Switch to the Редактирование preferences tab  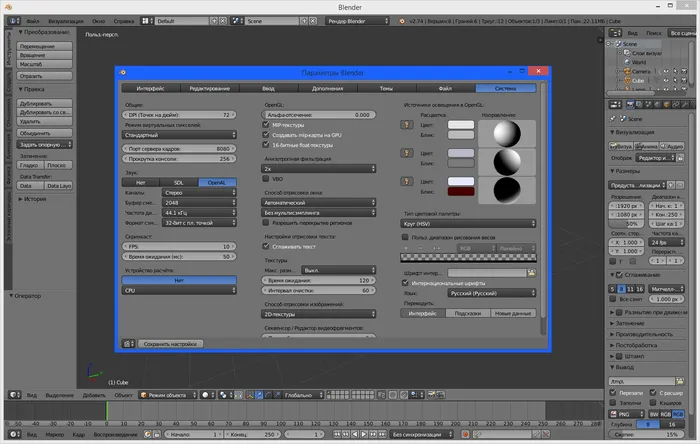[x=209, y=88]
